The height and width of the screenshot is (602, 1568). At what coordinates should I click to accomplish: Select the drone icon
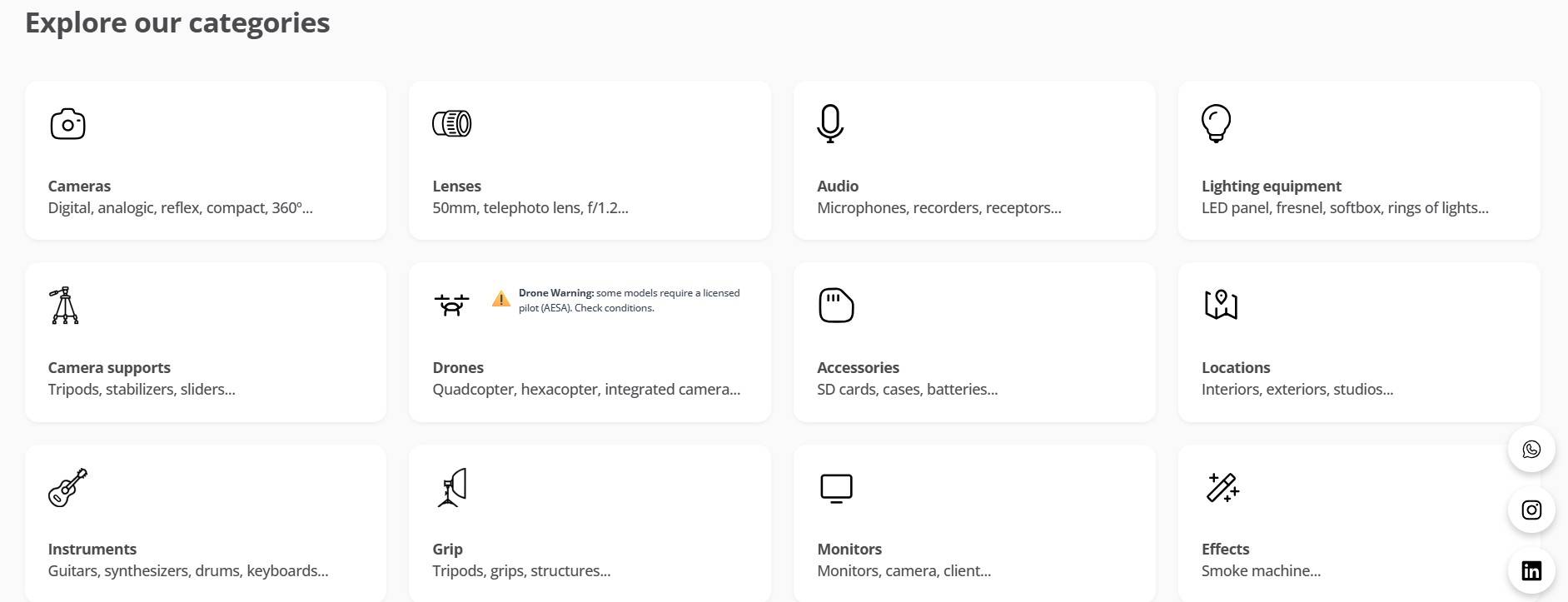point(451,305)
